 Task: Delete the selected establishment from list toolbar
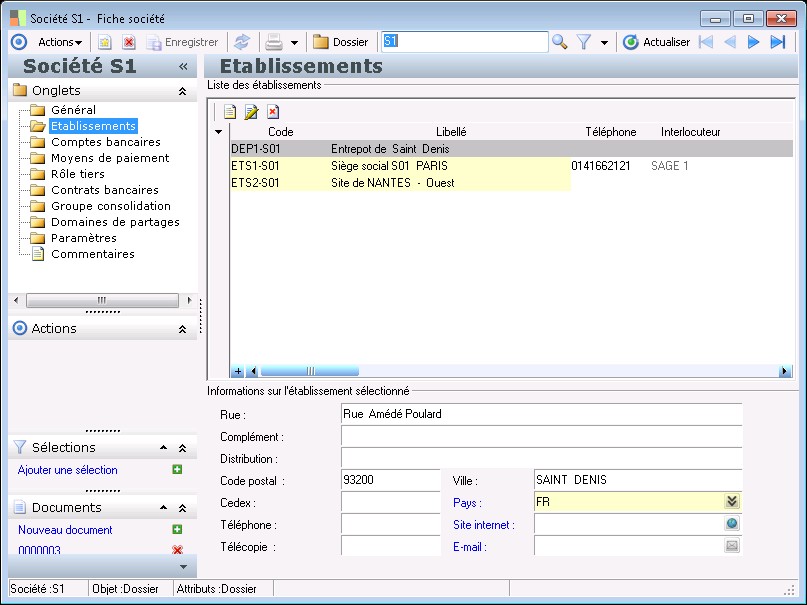[x=272, y=112]
